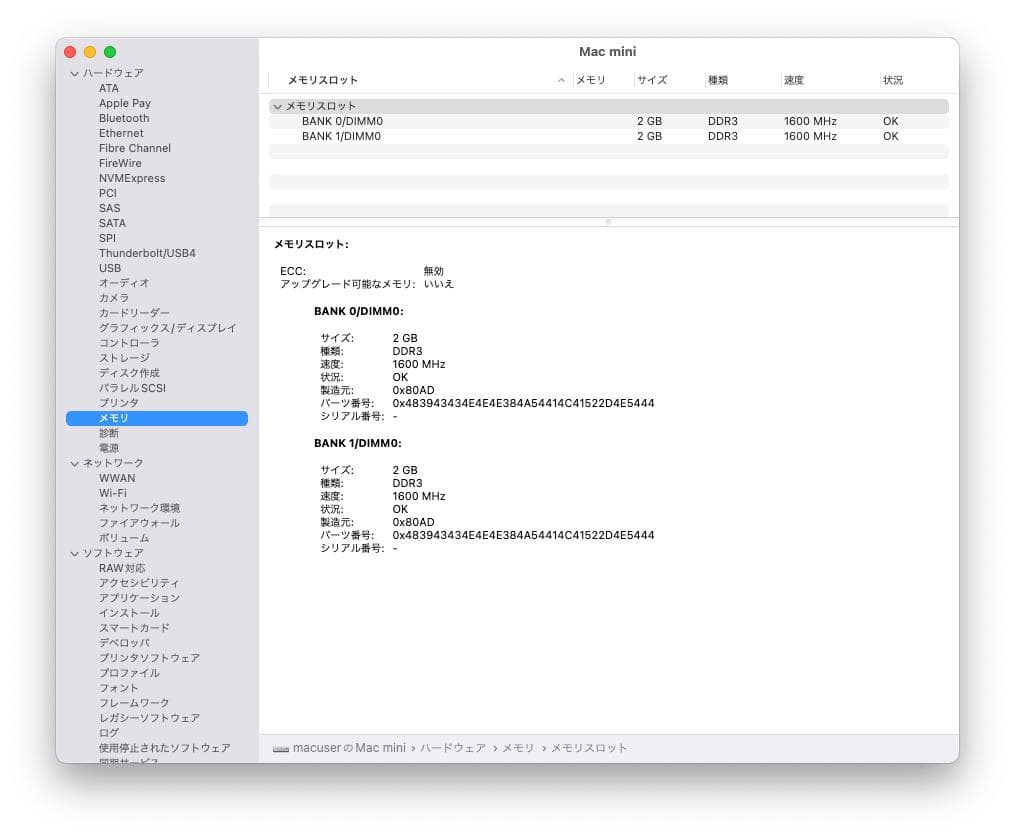Sort by the サイズ column header

pos(652,80)
